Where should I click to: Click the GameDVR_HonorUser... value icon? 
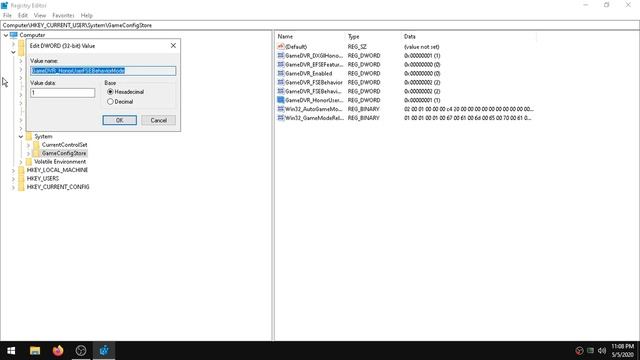280,100
